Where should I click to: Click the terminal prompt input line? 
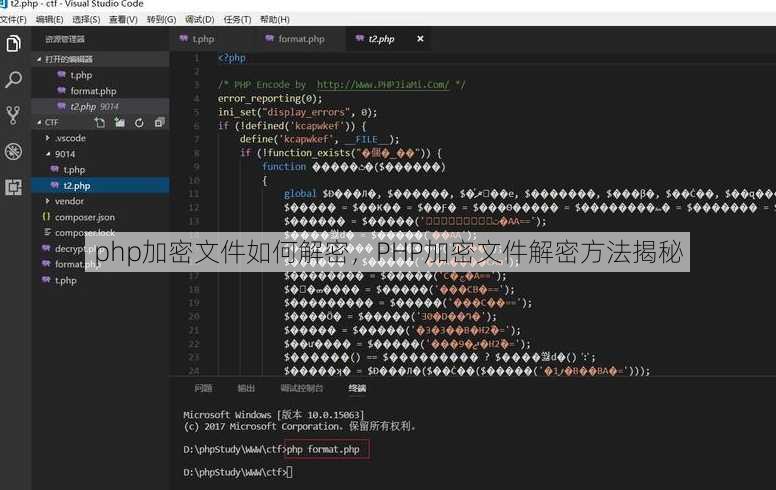point(238,472)
